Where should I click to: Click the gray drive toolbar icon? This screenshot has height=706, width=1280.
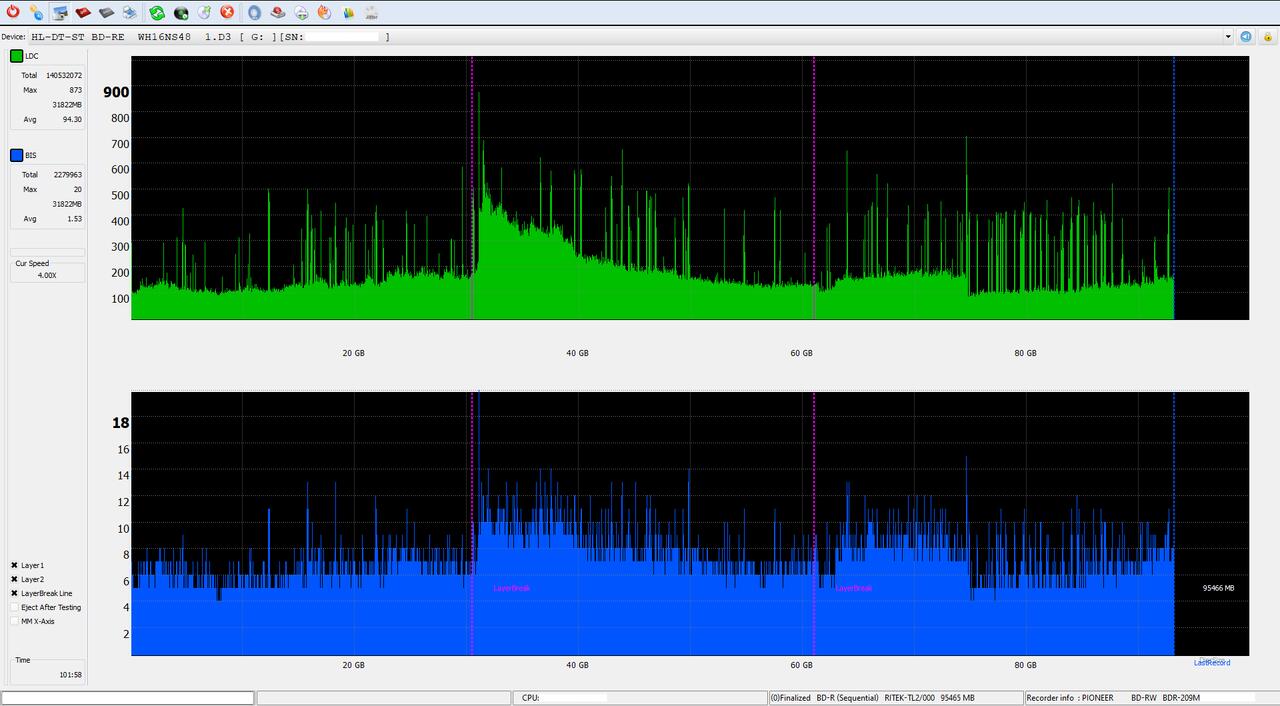(x=106, y=12)
